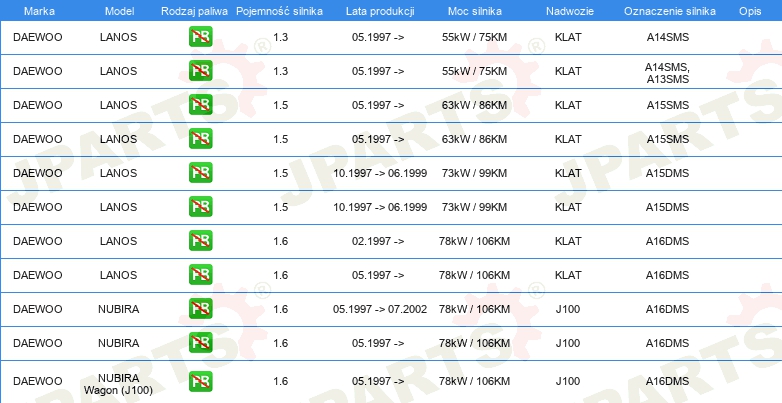Click the fuel icon in the Nubira 05.1997 -> 07.2002 row

pos(200,309)
